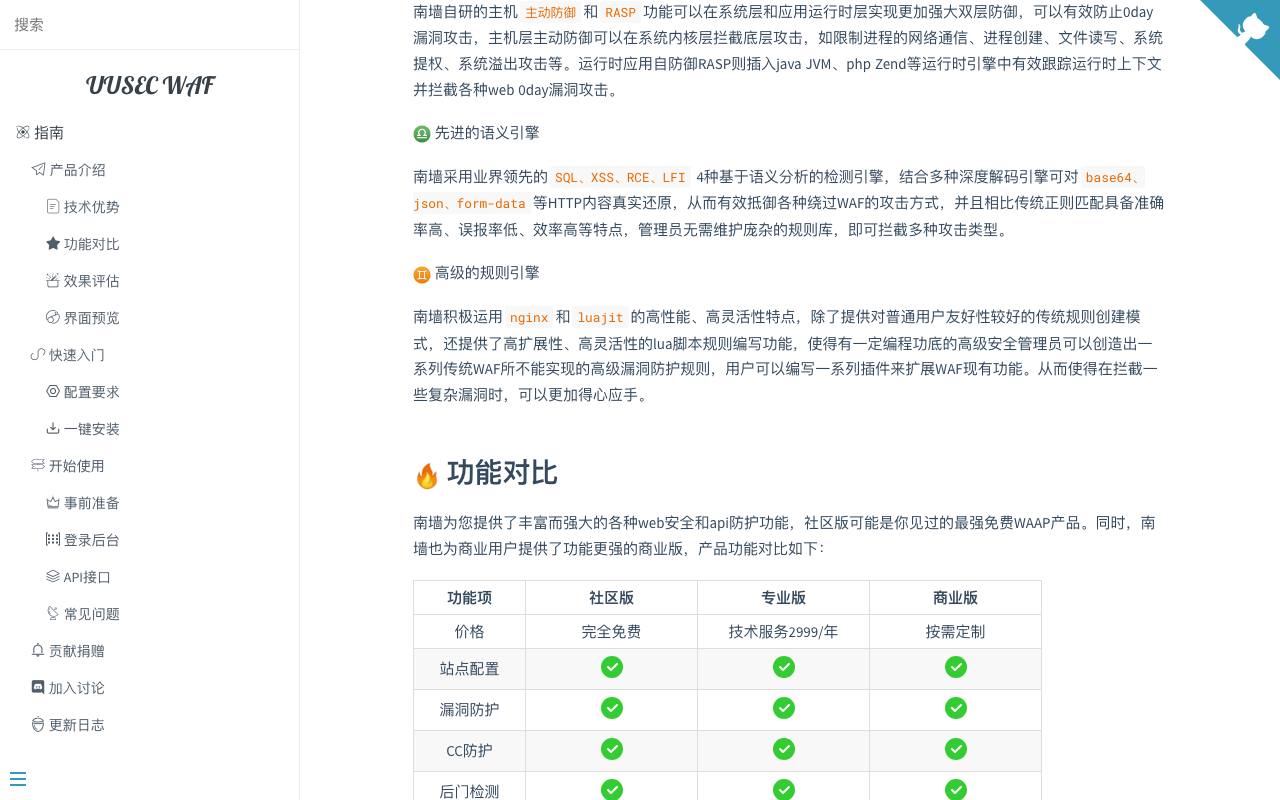Click the SQL、XSS、RCE、LFI code tag
This screenshot has width=1280, height=800.
point(620,177)
